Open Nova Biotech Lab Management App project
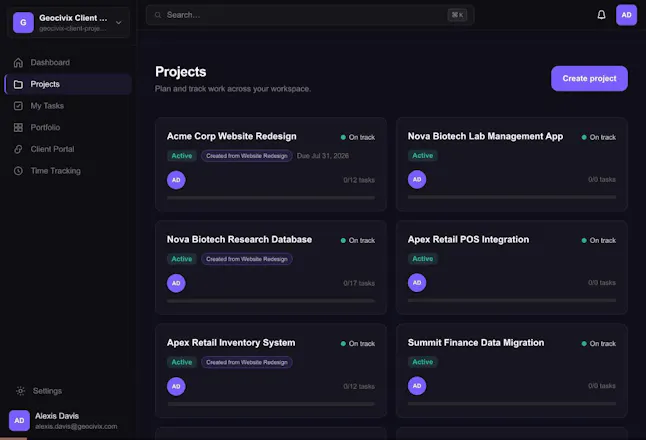This screenshot has height=440, width=646. tap(485, 136)
